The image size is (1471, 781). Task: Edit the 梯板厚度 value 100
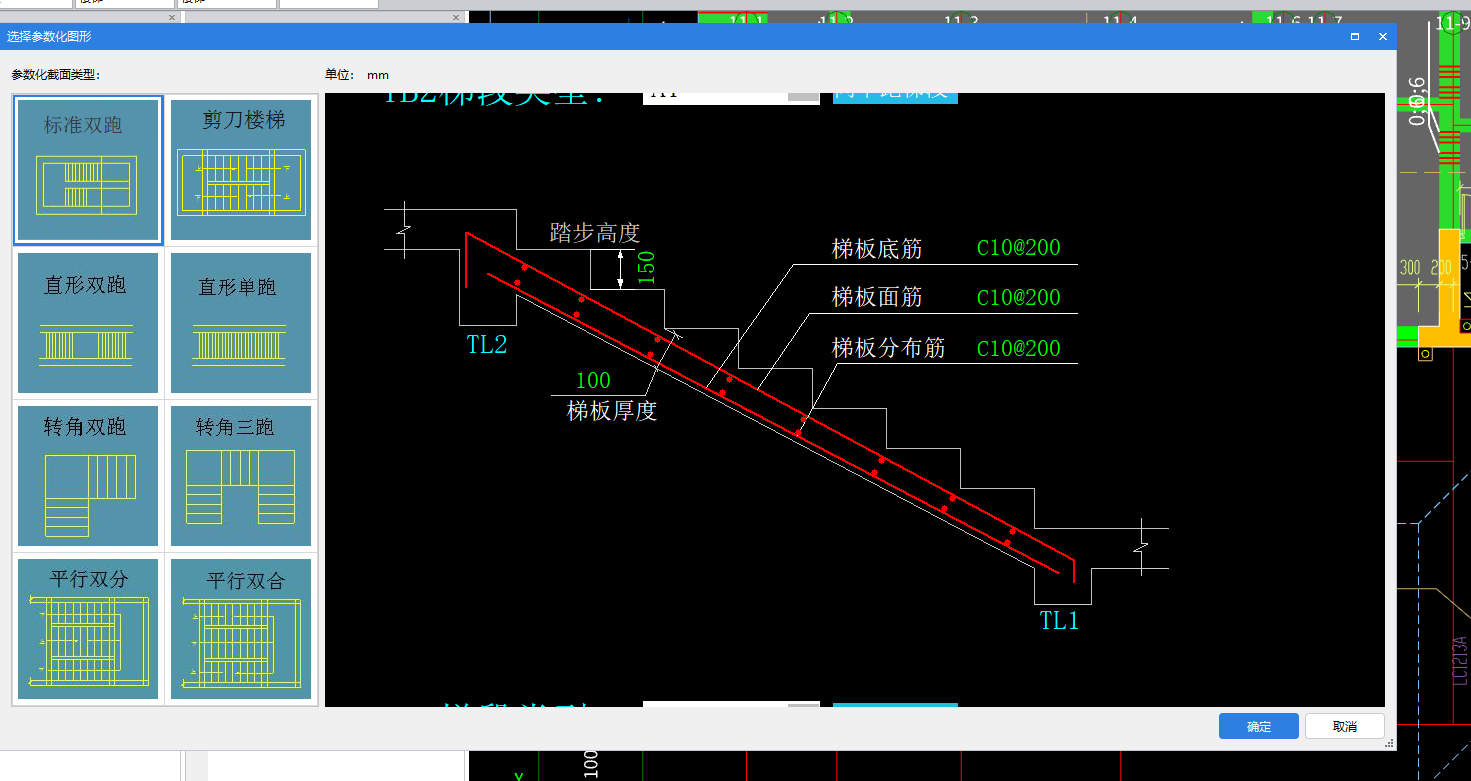tap(593, 380)
